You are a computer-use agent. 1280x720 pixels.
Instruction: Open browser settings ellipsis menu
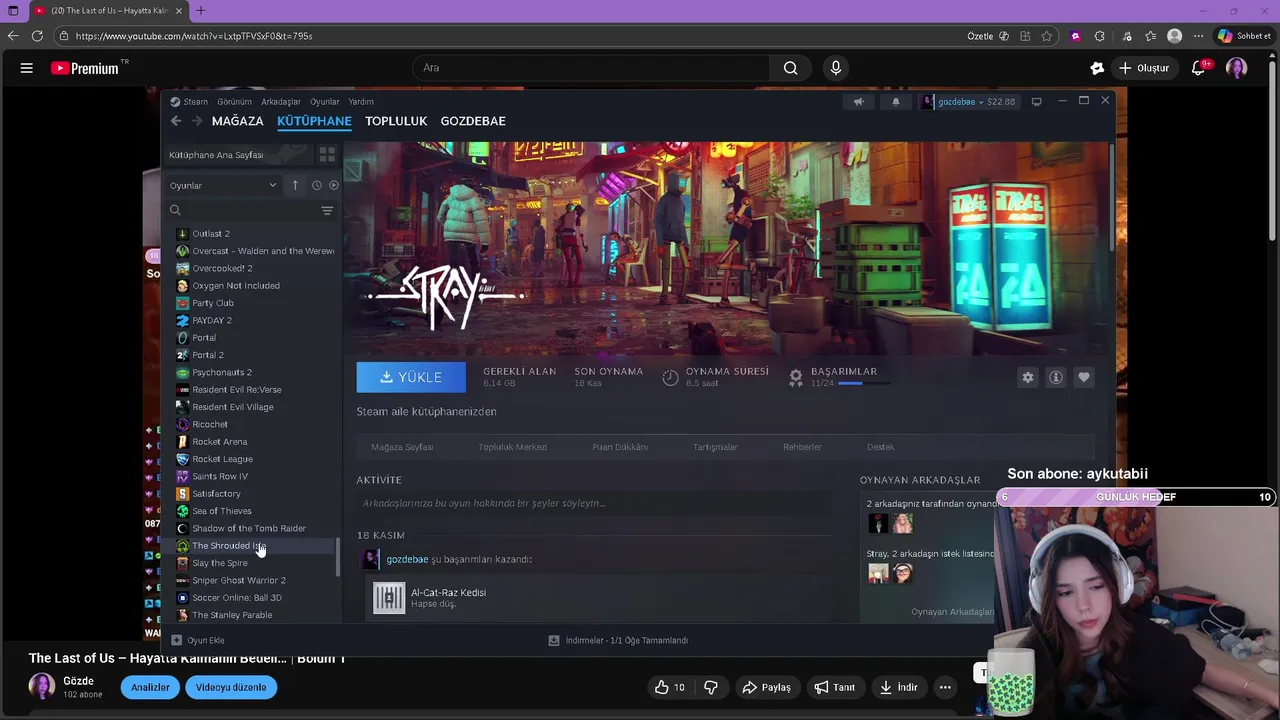coord(1198,36)
